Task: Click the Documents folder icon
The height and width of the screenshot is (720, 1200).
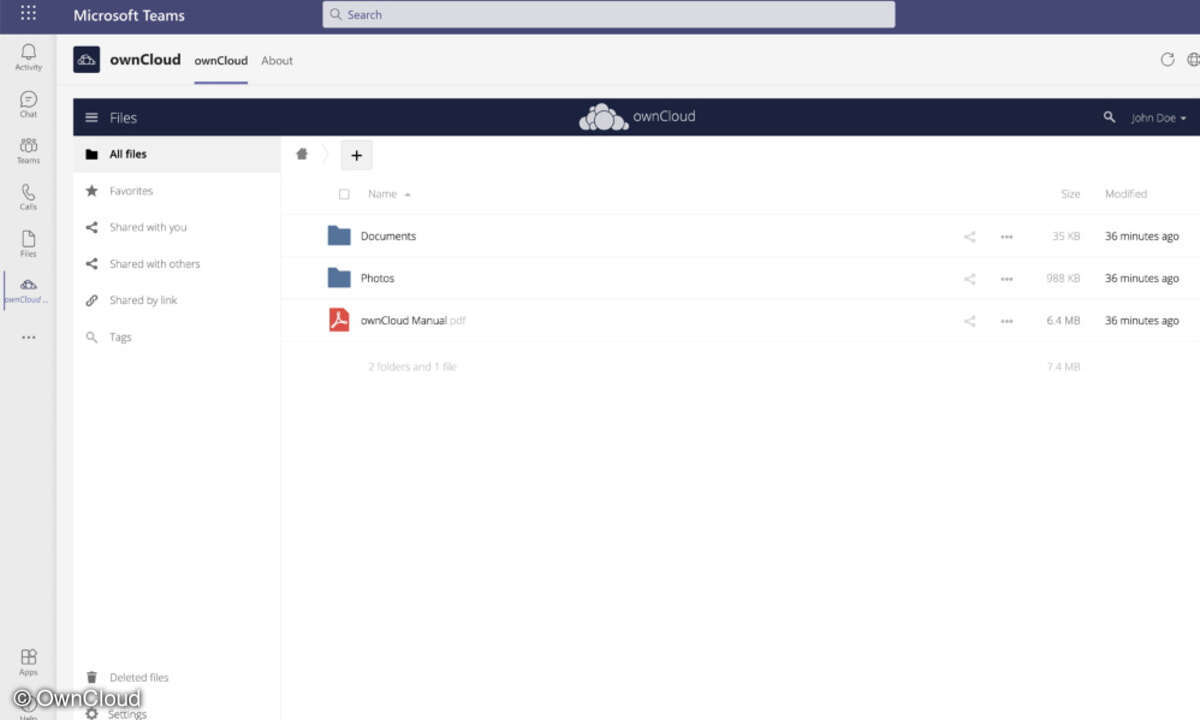Action: click(x=339, y=236)
